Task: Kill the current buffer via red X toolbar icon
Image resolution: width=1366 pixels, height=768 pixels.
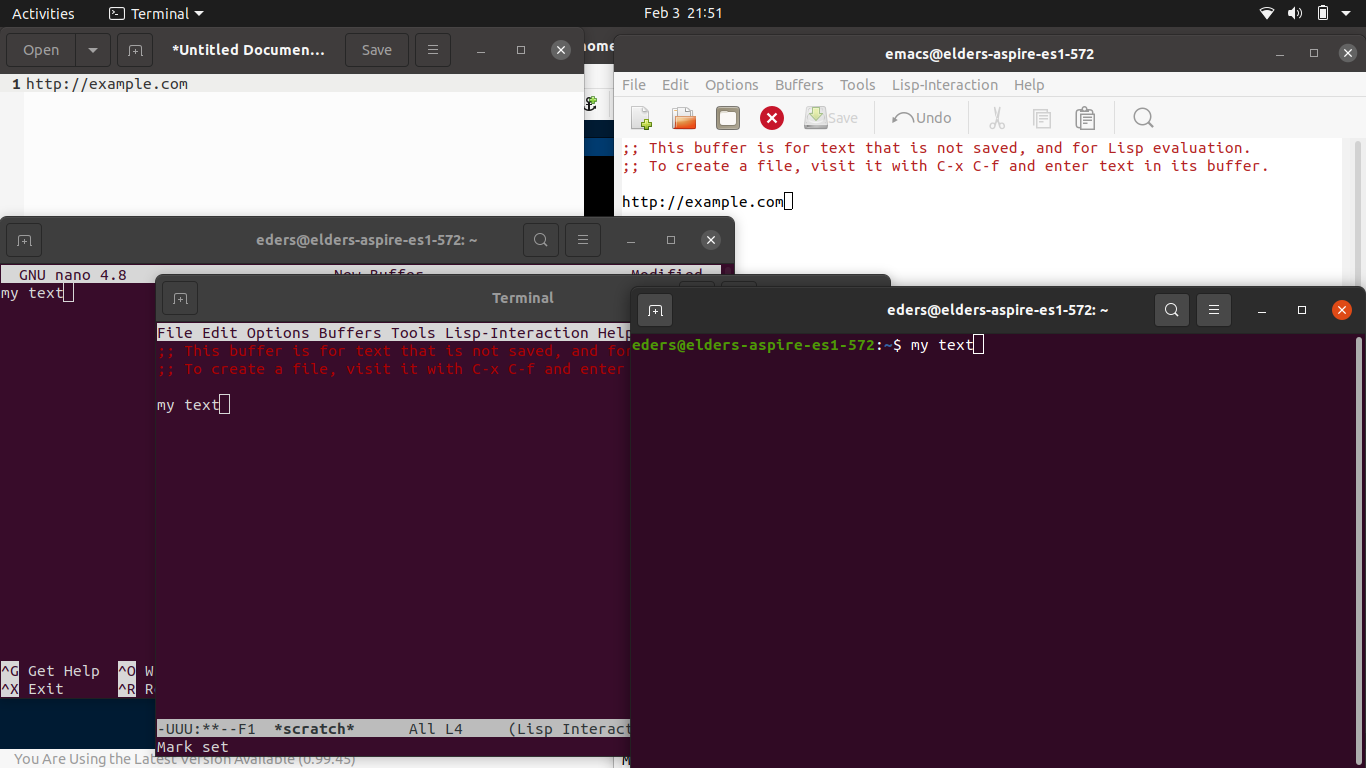Action: [771, 118]
